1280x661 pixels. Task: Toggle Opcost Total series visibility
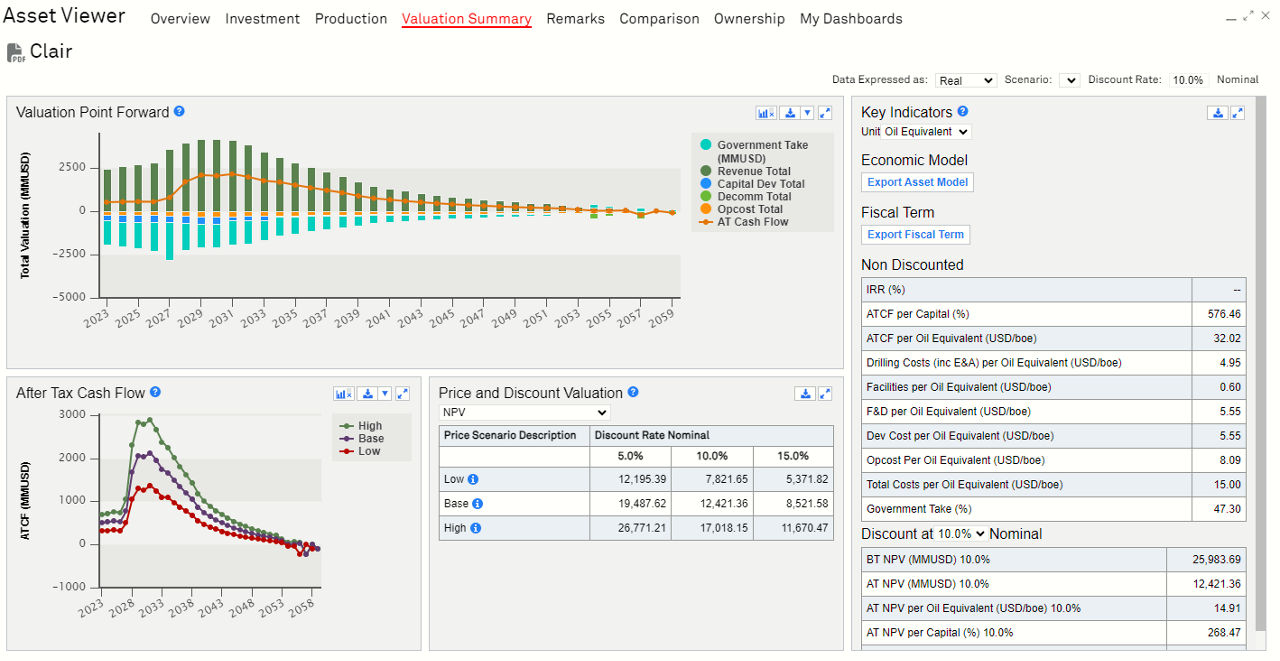point(749,209)
